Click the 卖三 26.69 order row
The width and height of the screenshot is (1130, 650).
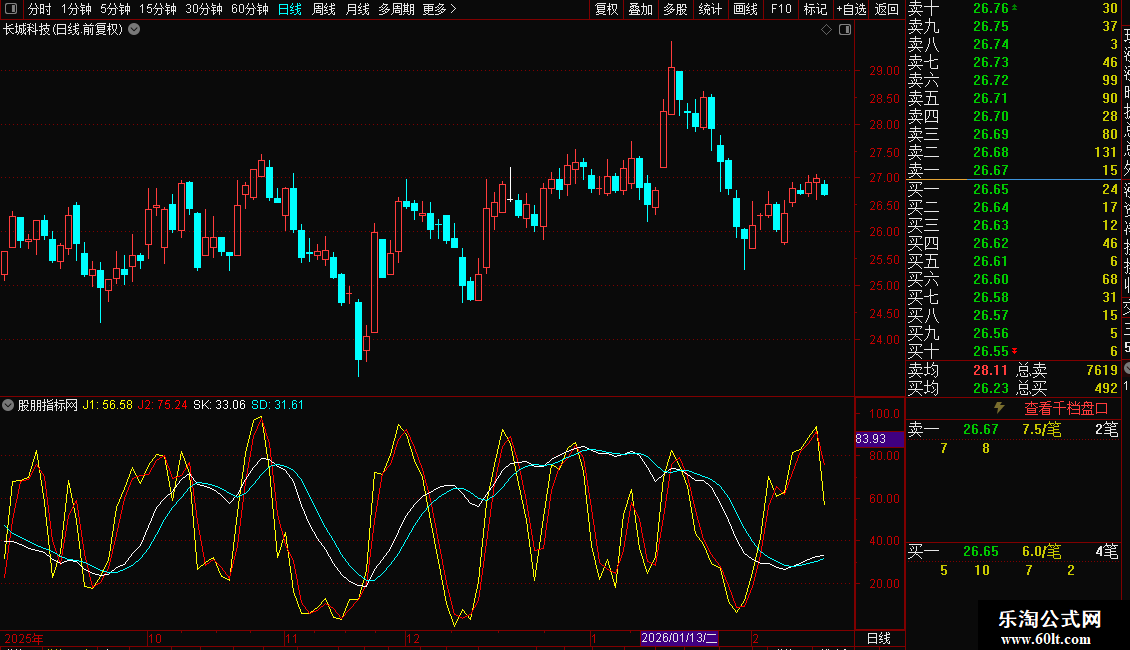(1013, 134)
